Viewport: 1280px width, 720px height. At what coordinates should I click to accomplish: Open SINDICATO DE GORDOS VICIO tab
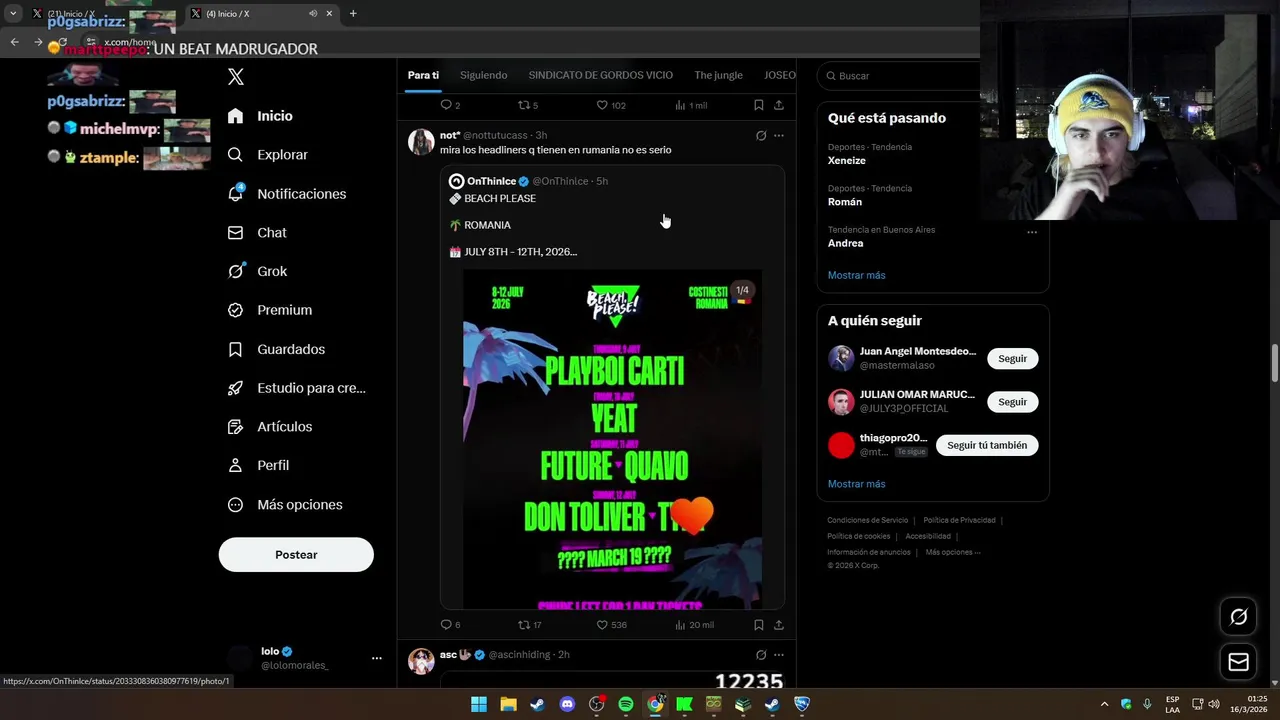pyautogui.click(x=601, y=75)
